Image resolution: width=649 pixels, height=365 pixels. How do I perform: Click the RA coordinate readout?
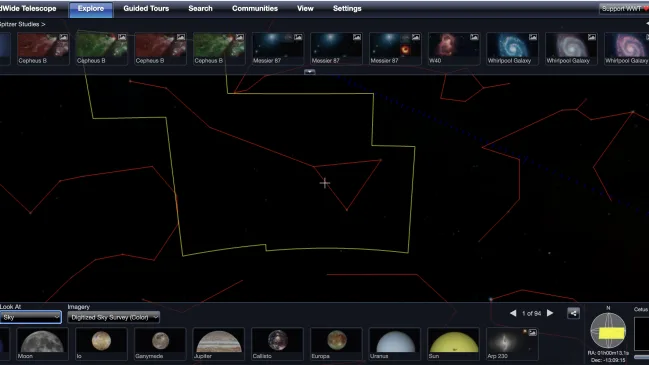[608, 353]
